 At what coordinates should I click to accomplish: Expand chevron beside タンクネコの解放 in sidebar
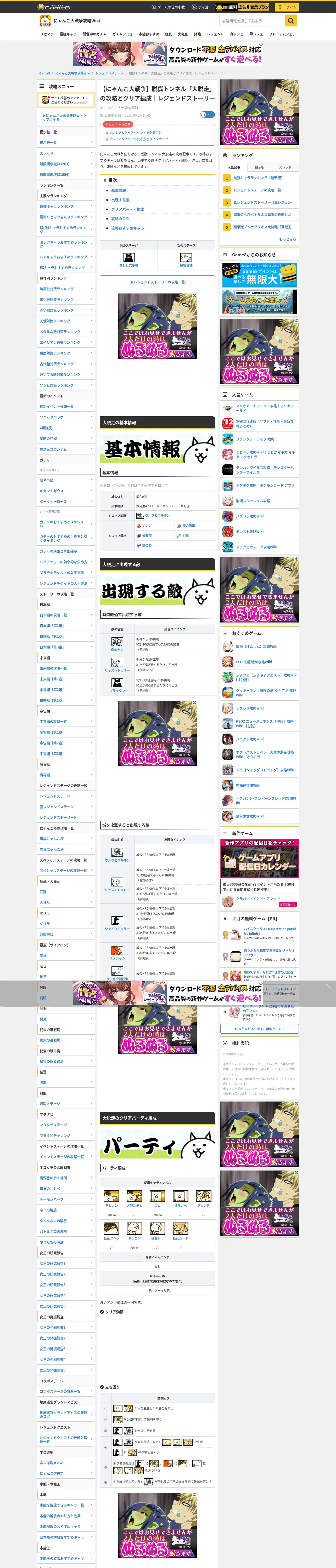tap(92, 1220)
